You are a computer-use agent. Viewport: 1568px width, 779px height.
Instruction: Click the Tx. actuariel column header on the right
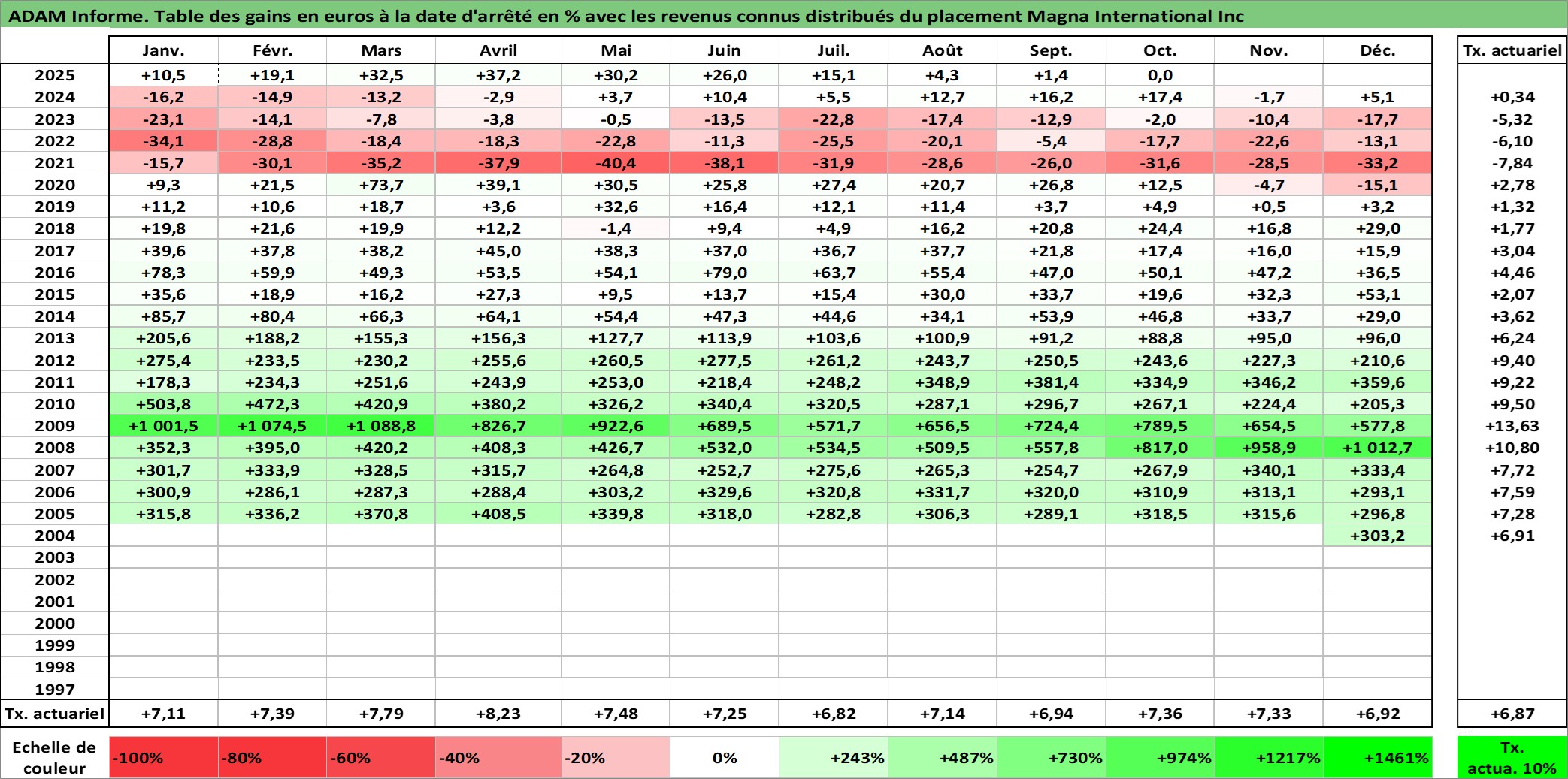point(1512,50)
